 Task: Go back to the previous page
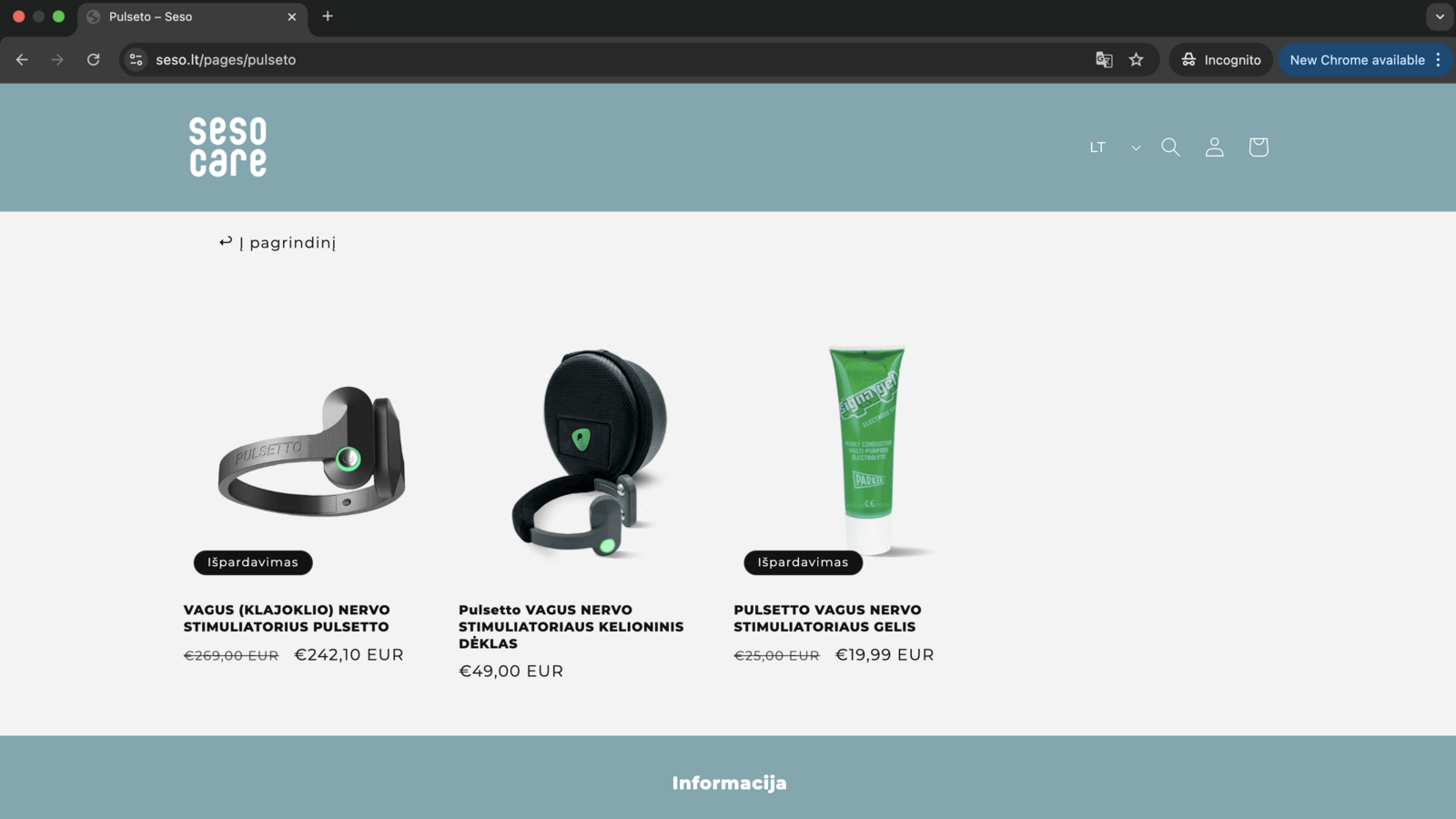(22, 60)
